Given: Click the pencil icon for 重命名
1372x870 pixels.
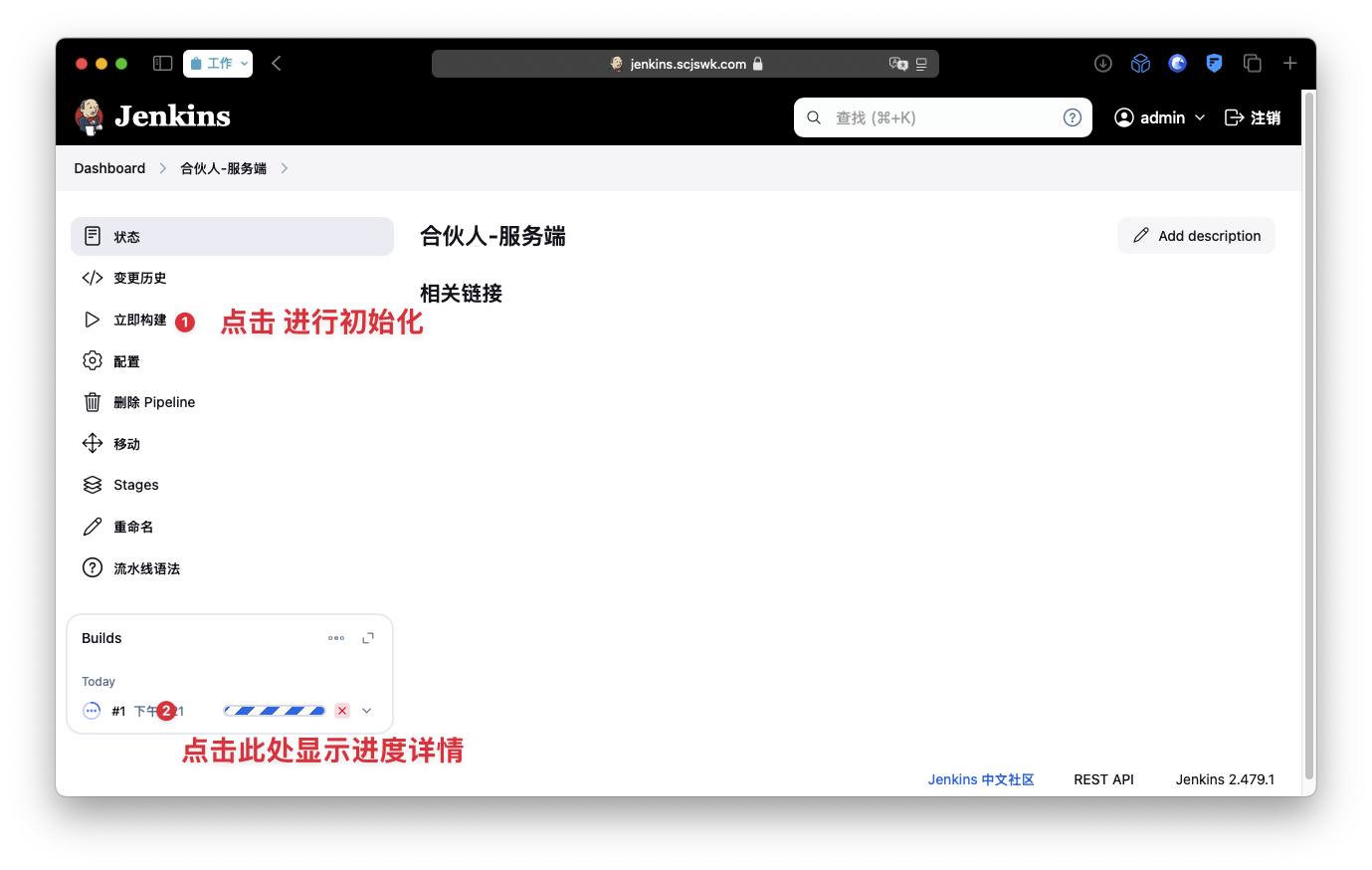Looking at the screenshot, I should (x=93, y=527).
